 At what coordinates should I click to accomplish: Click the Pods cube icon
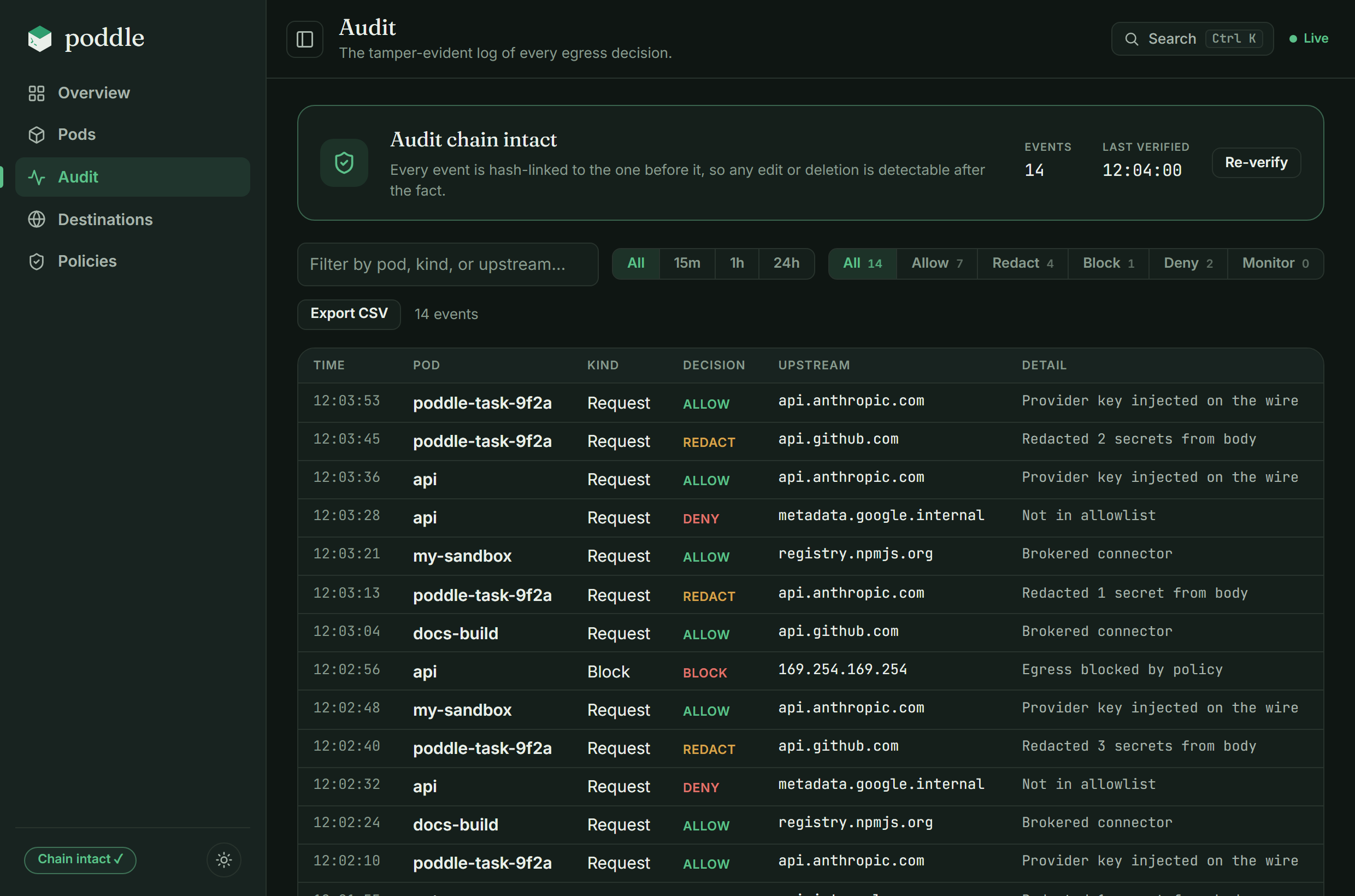37,135
